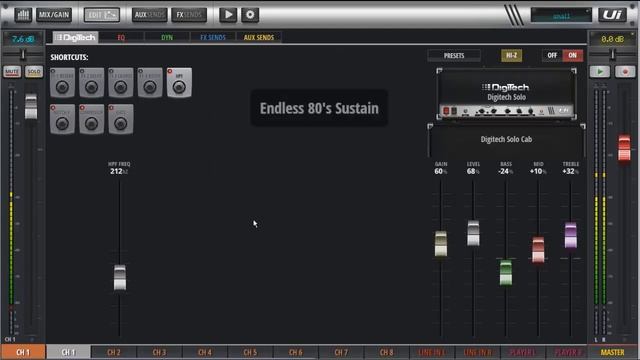
Task: Click the HPF FREQ fader handle
Action: click(x=120, y=278)
